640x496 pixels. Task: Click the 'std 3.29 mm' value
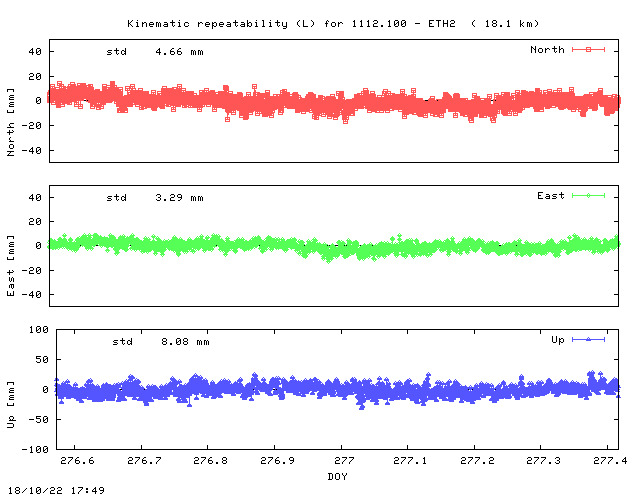(155, 198)
